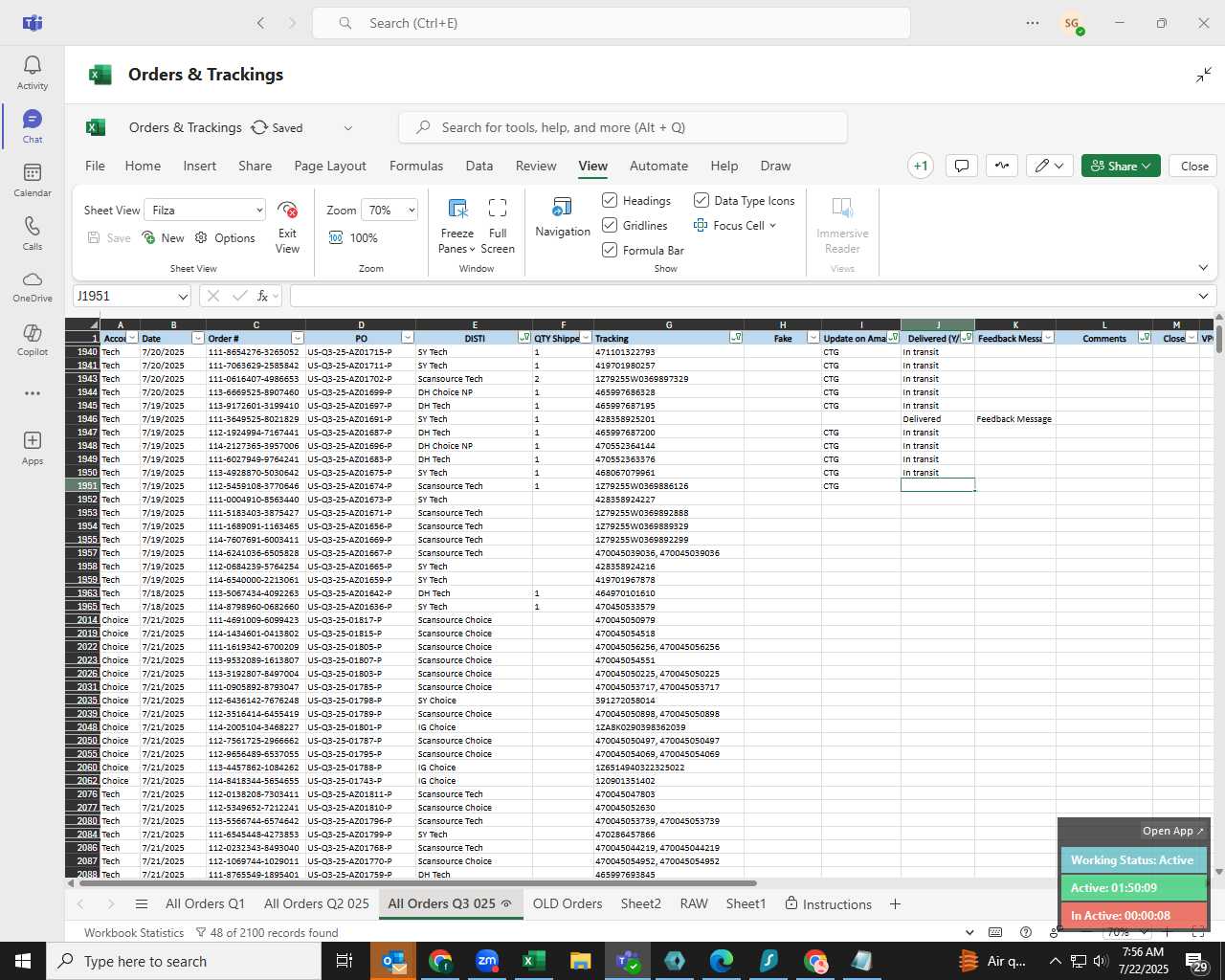The image size is (1225, 980).
Task: Open the file name Saved dropdown chevron
Action: (348, 127)
